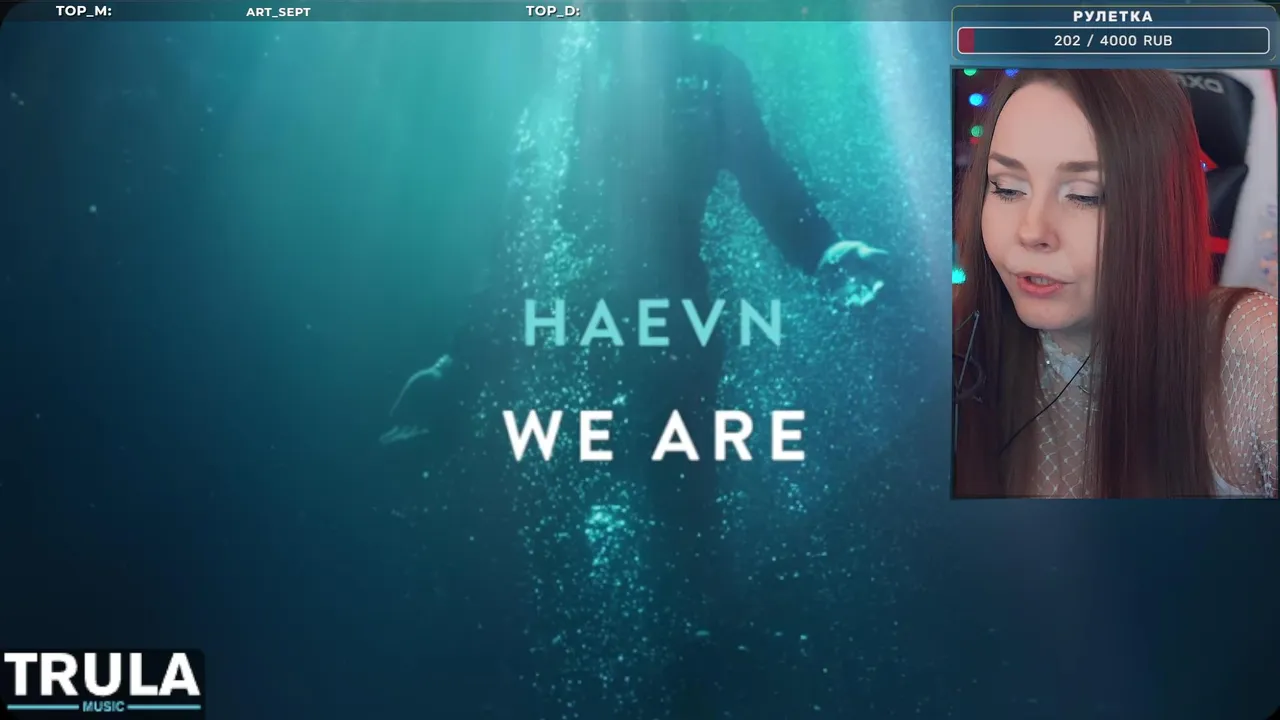Viewport: 1280px width, 720px height.
Task: Click the ART_SEPT donor name
Action: pos(278,12)
